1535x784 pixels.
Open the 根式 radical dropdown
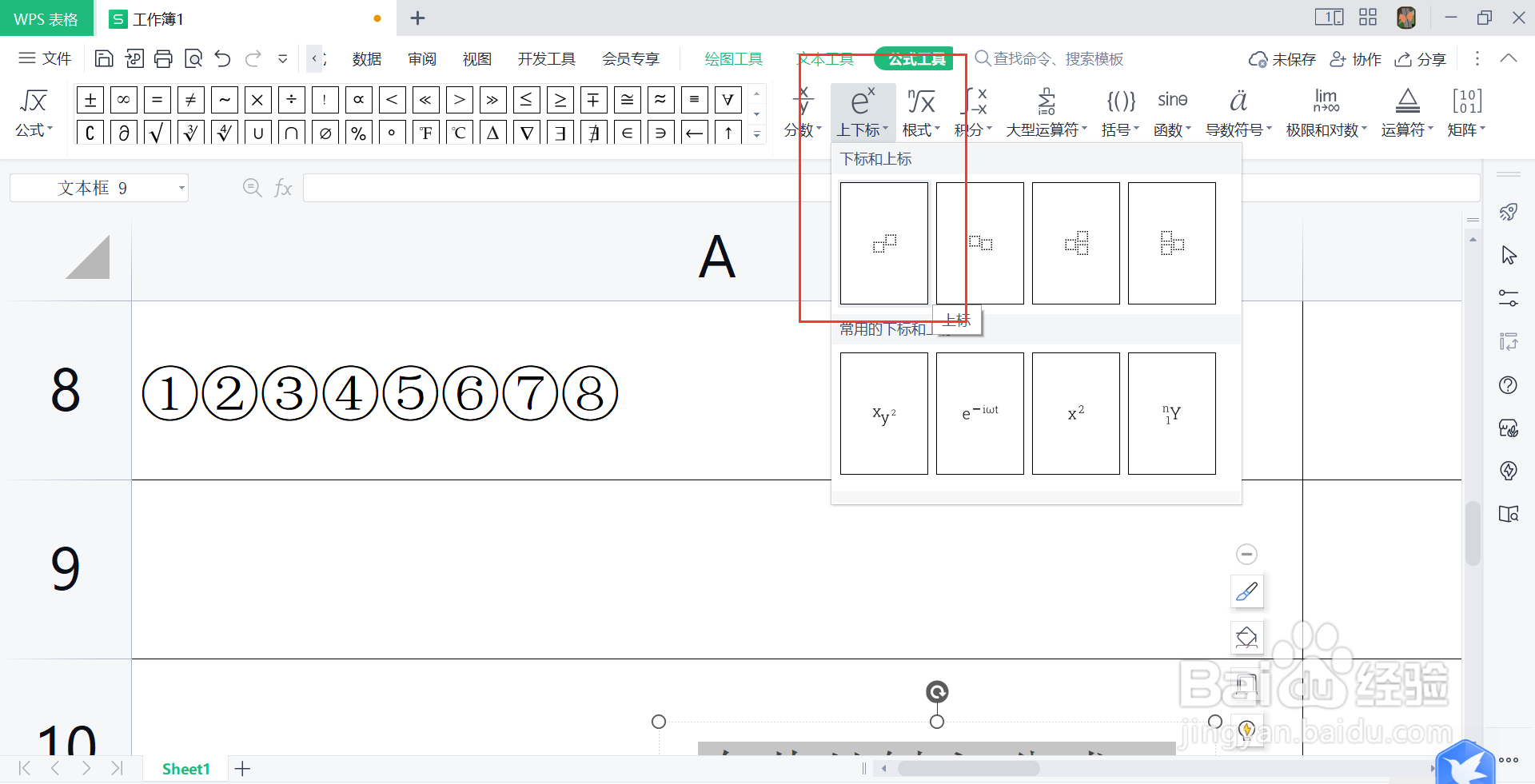(x=921, y=112)
